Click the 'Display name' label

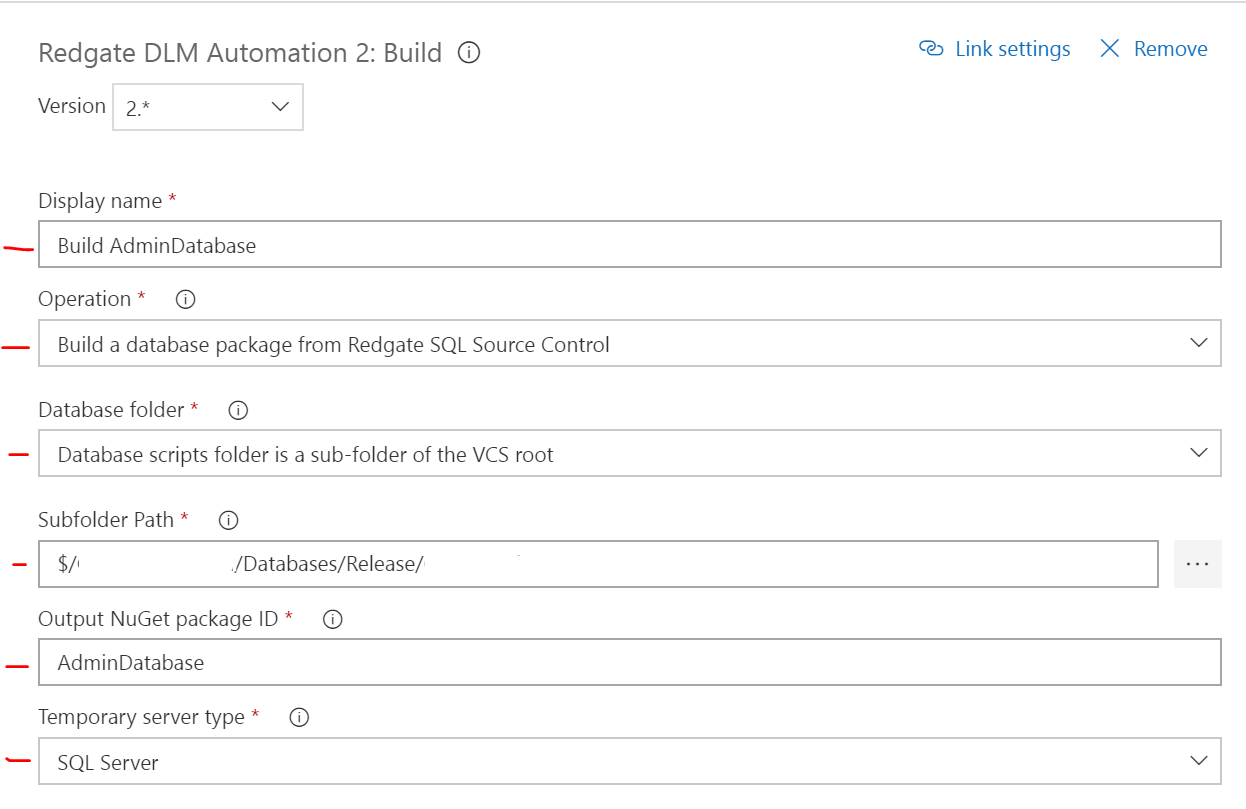tap(100, 201)
